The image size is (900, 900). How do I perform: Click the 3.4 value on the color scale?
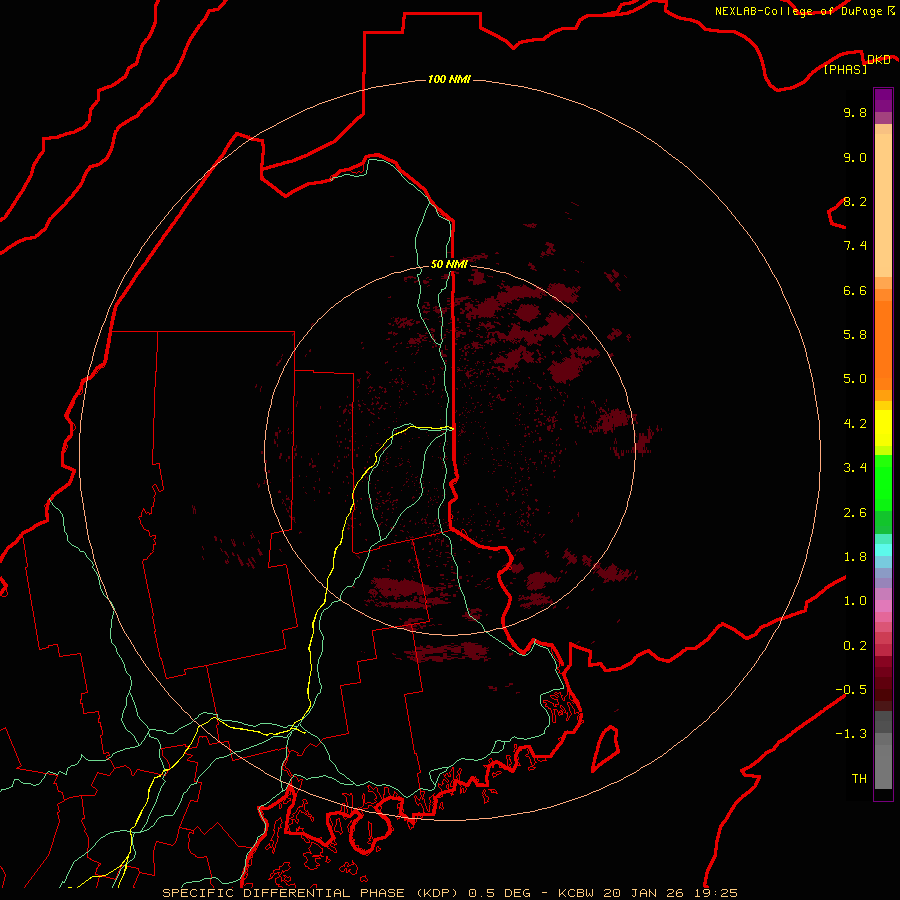tap(855, 468)
